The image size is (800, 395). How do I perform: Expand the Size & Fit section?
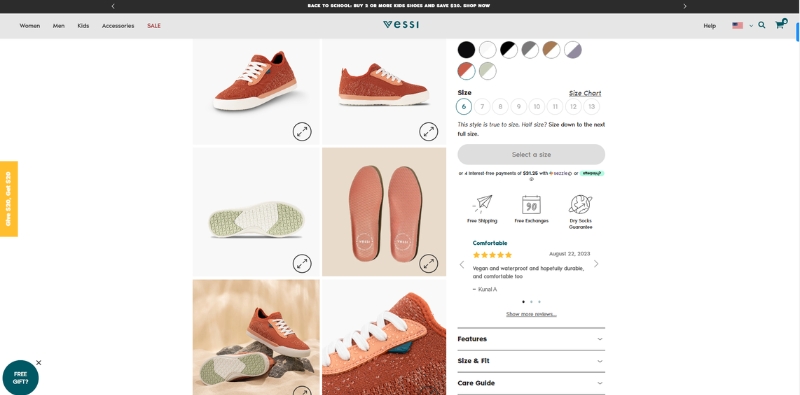tap(531, 361)
